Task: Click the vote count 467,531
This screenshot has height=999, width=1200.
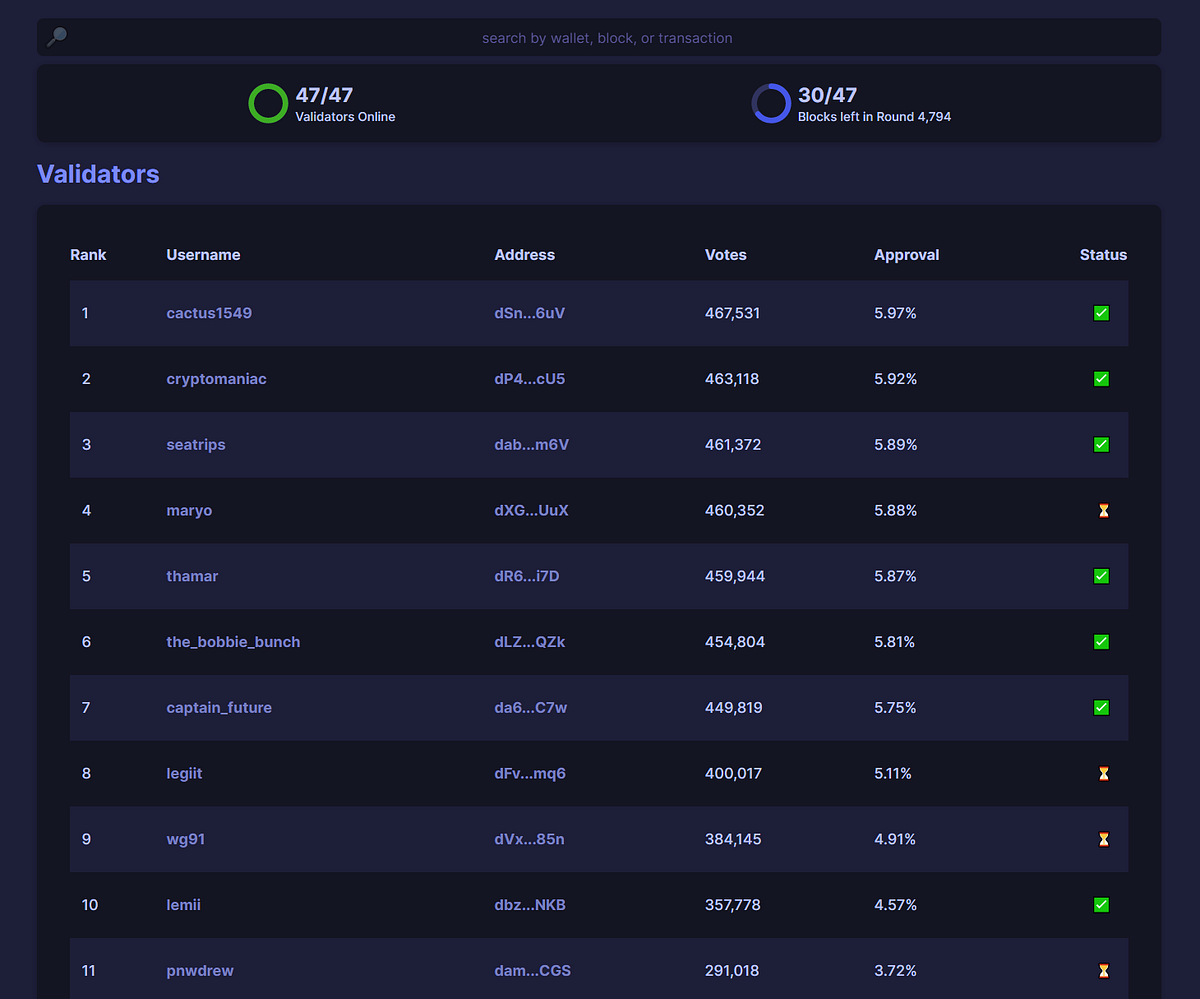Action: (732, 313)
